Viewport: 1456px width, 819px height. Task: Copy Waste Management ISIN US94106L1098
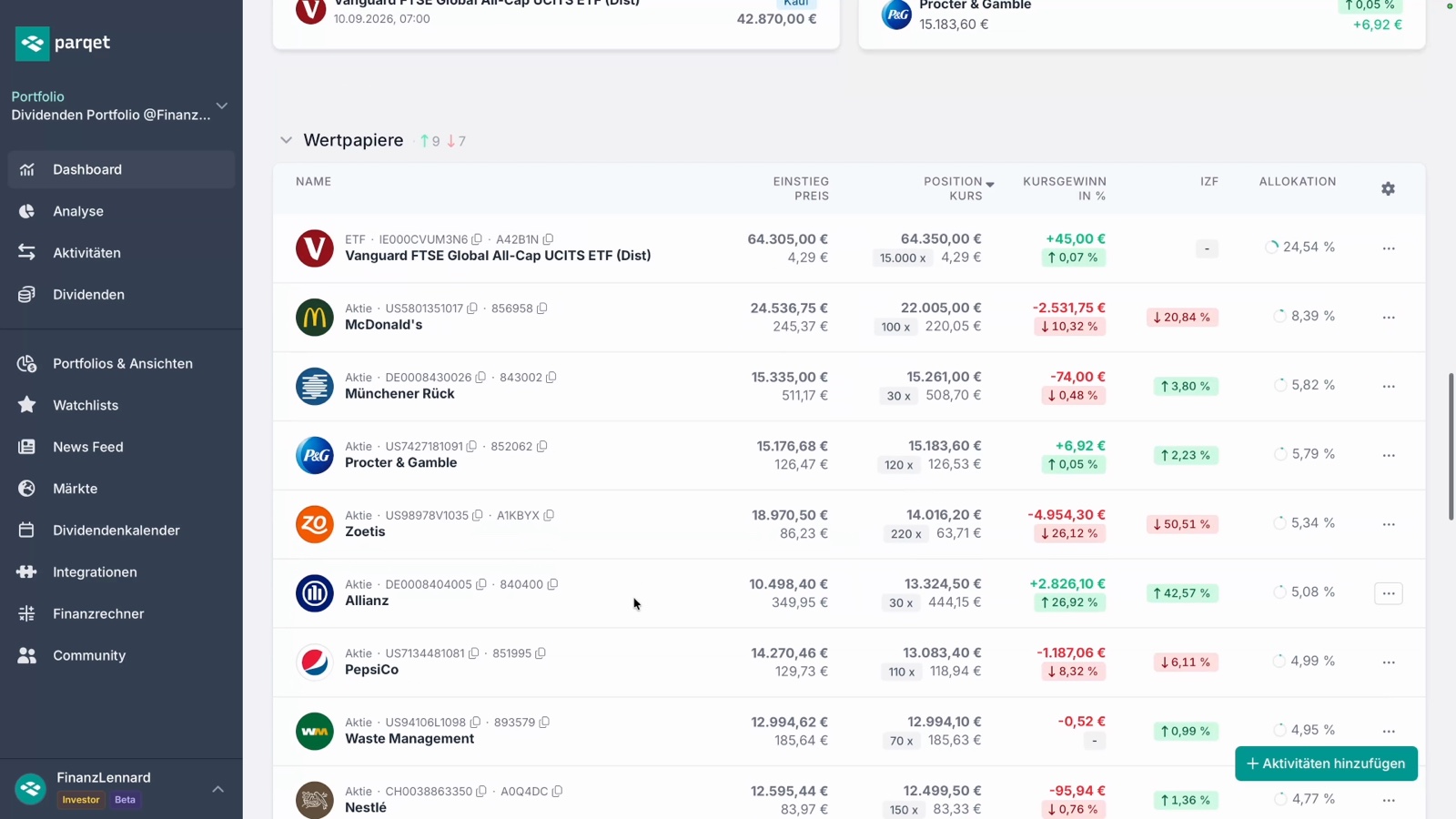pos(475,723)
